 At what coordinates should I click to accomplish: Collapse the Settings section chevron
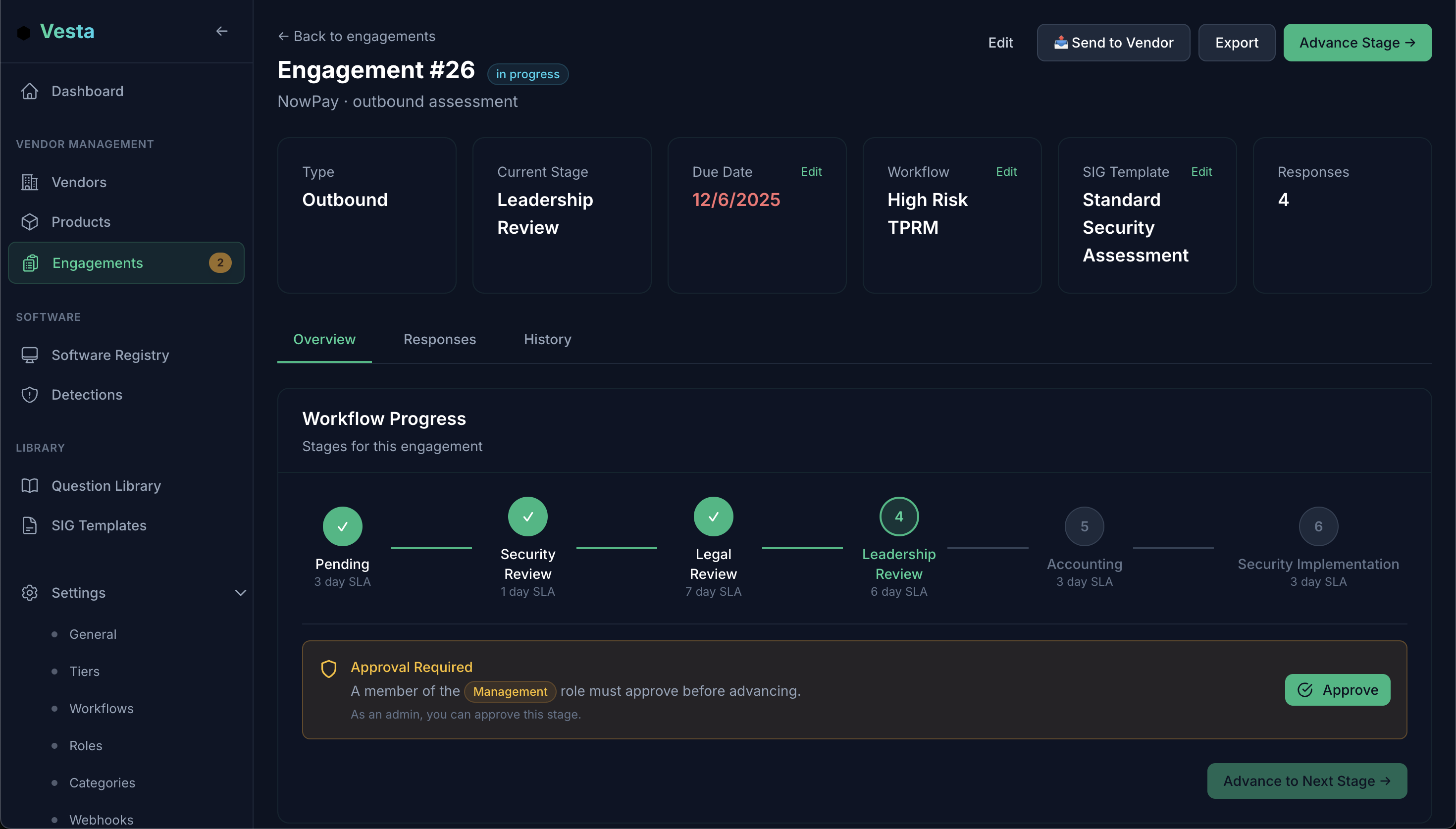coord(240,593)
